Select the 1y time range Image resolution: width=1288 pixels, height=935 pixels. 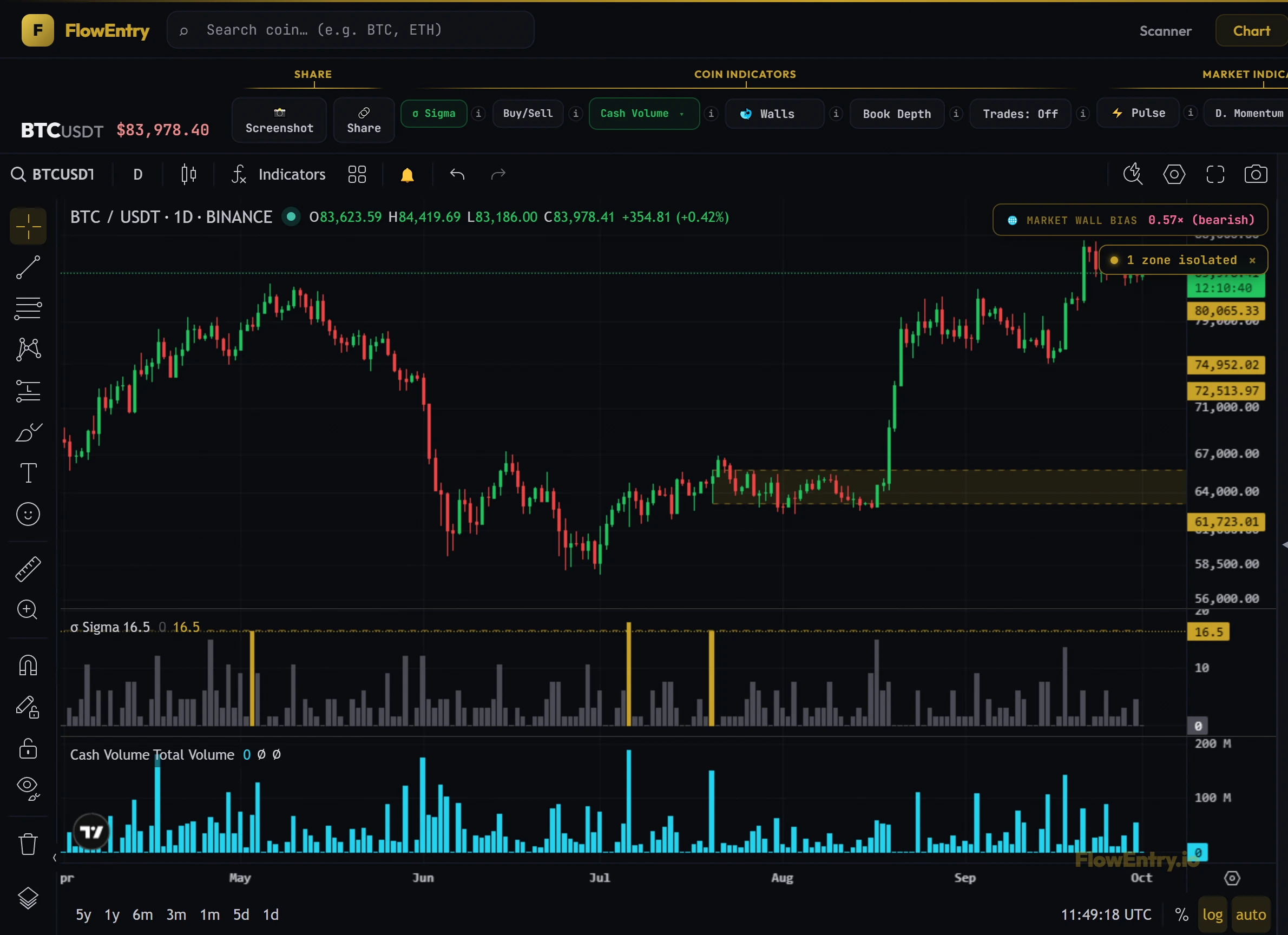tap(112, 914)
